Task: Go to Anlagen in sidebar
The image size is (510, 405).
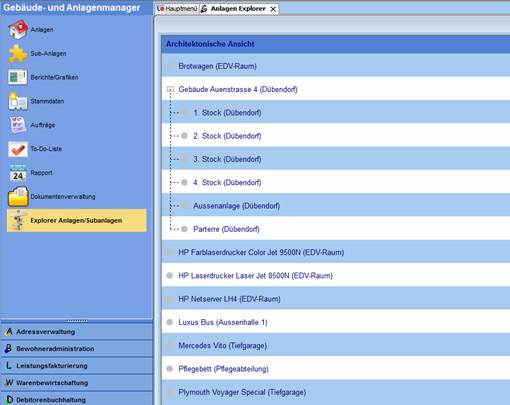Action: point(42,30)
